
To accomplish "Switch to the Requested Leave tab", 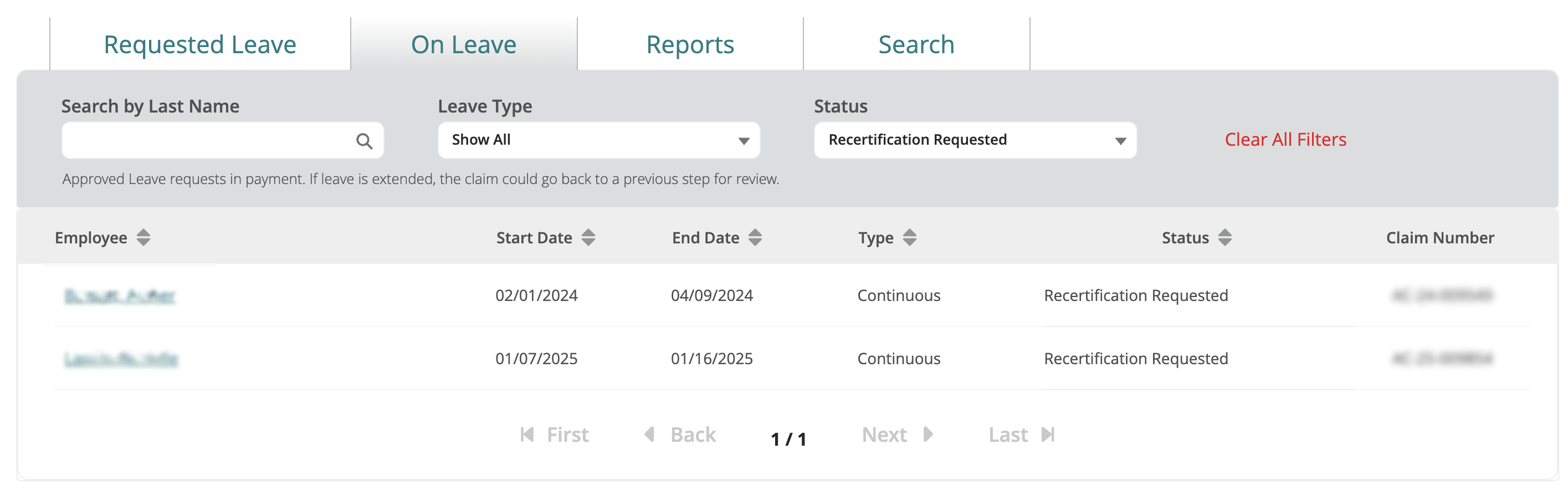I will pyautogui.click(x=199, y=44).
